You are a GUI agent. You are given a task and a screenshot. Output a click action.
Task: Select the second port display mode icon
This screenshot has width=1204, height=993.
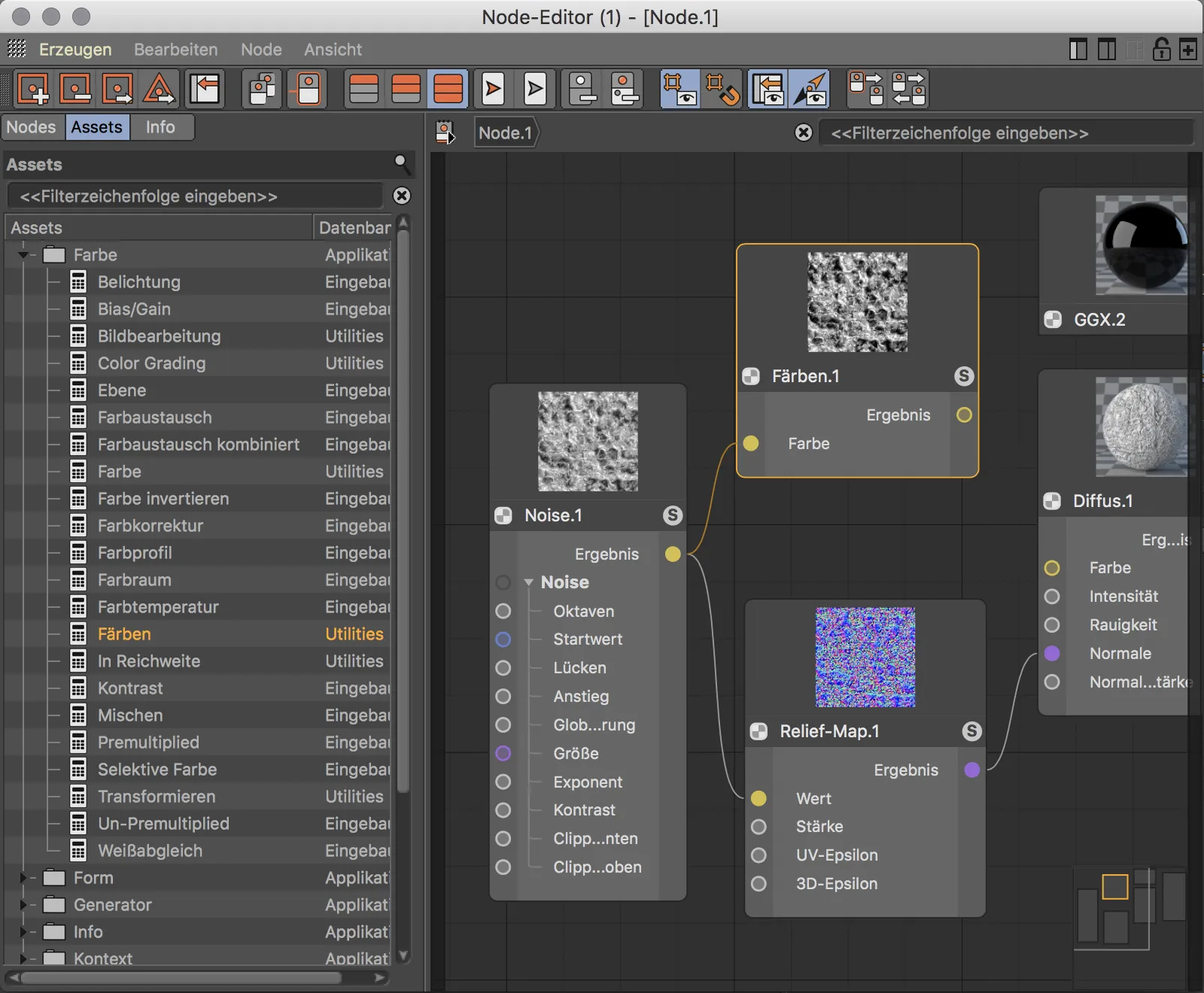coord(406,89)
